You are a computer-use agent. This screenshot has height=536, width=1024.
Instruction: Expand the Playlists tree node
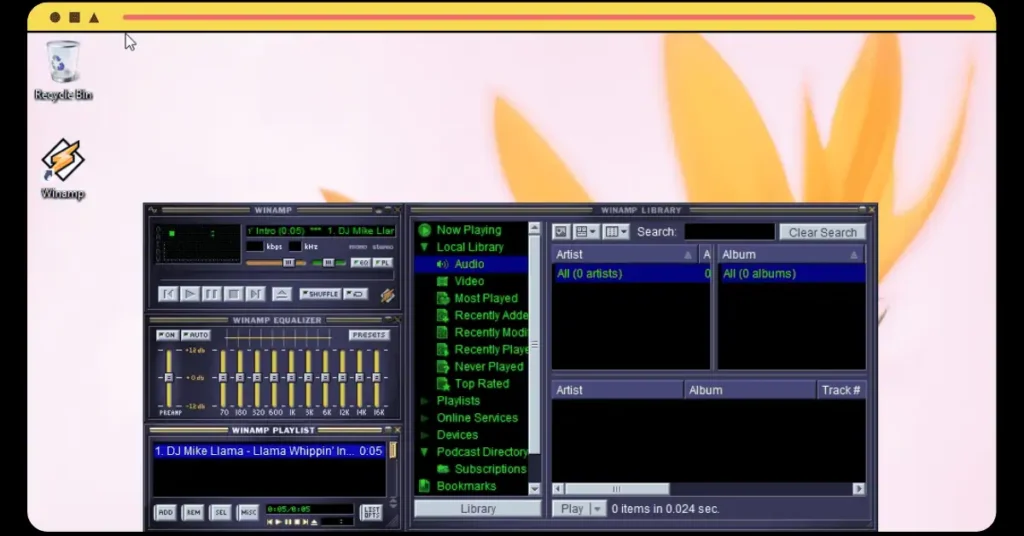424,401
